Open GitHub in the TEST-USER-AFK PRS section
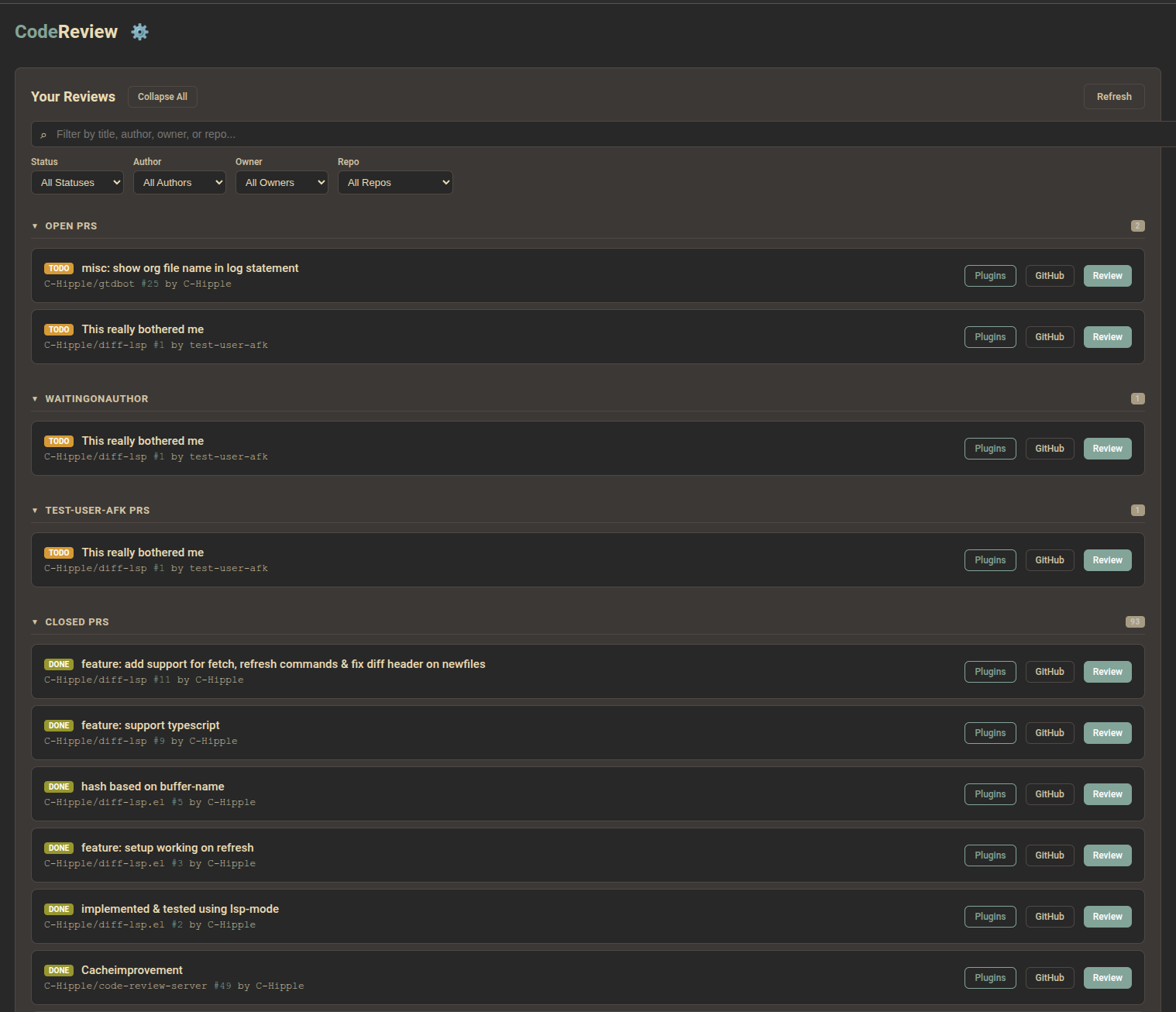This screenshot has width=1176, height=1012. click(1050, 560)
